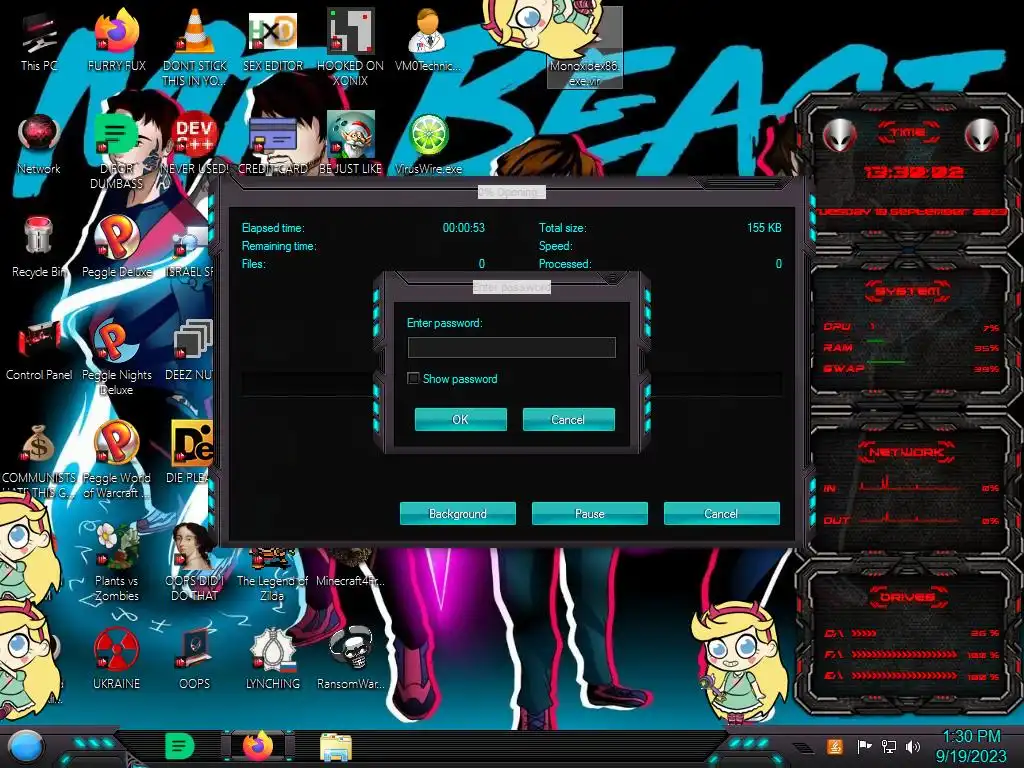The width and height of the screenshot is (1024, 768).
Task: Select the DIE PLEA Delphi icon
Action: 191,452
